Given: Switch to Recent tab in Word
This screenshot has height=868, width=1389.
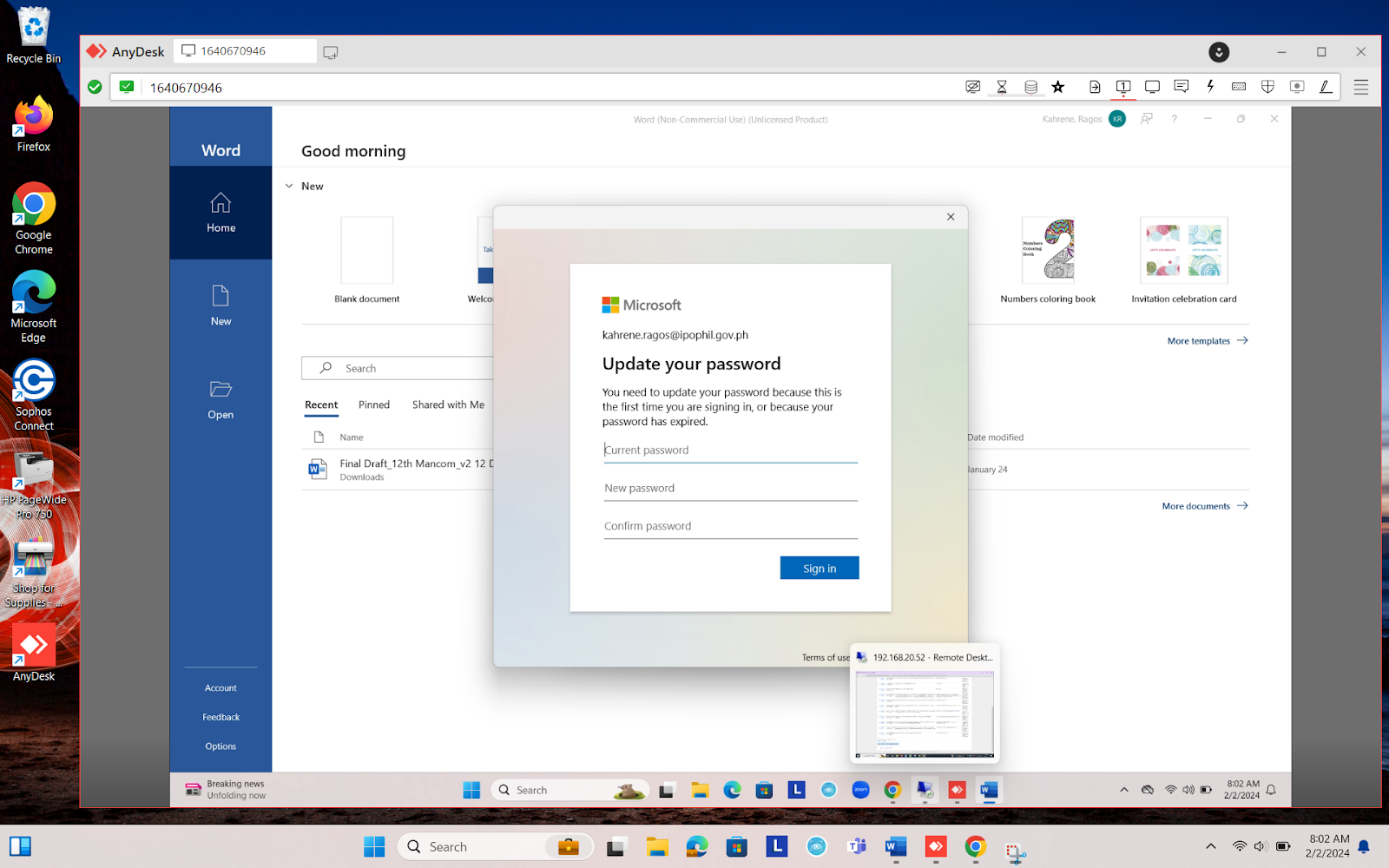Looking at the screenshot, I should [321, 404].
